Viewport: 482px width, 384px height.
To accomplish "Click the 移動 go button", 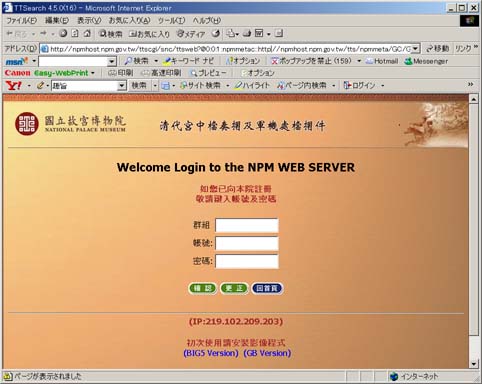I will pyautogui.click(x=437, y=49).
